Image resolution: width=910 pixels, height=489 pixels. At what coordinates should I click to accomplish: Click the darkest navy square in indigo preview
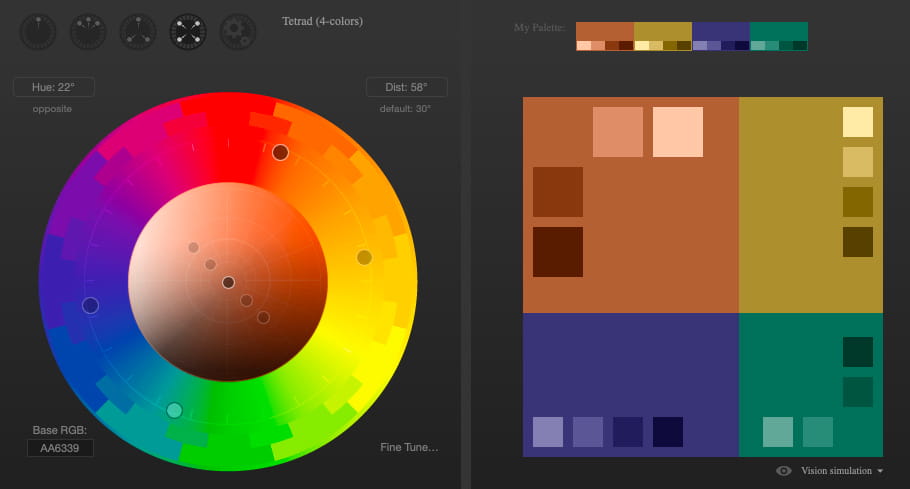point(668,432)
